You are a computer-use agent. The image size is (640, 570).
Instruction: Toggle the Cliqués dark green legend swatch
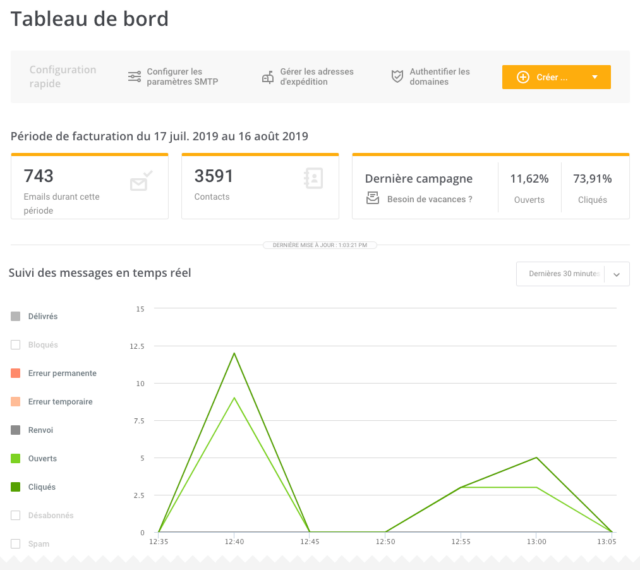coord(16,487)
